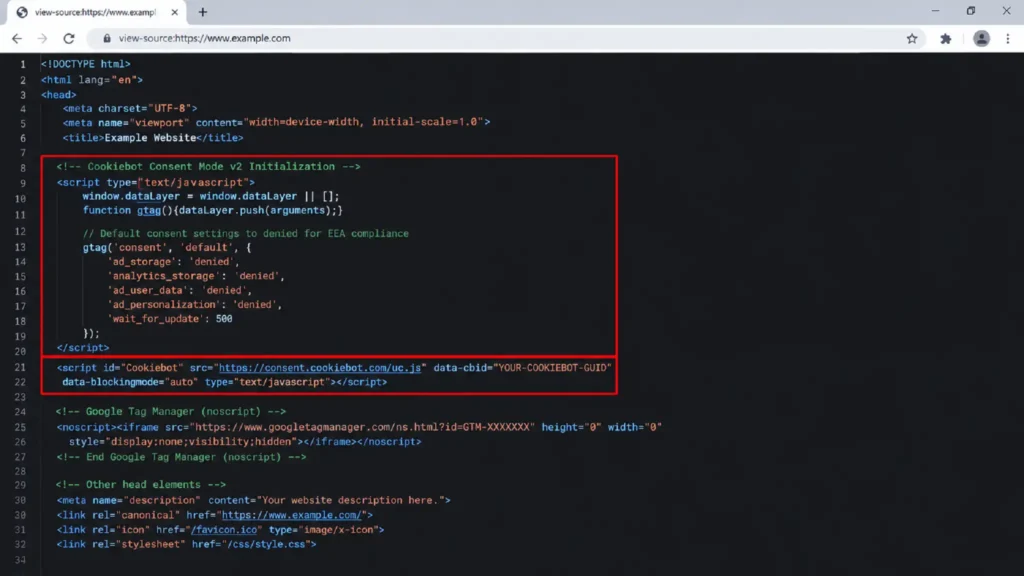Reload the view-source page
The width and height of the screenshot is (1024, 576).
(69, 39)
